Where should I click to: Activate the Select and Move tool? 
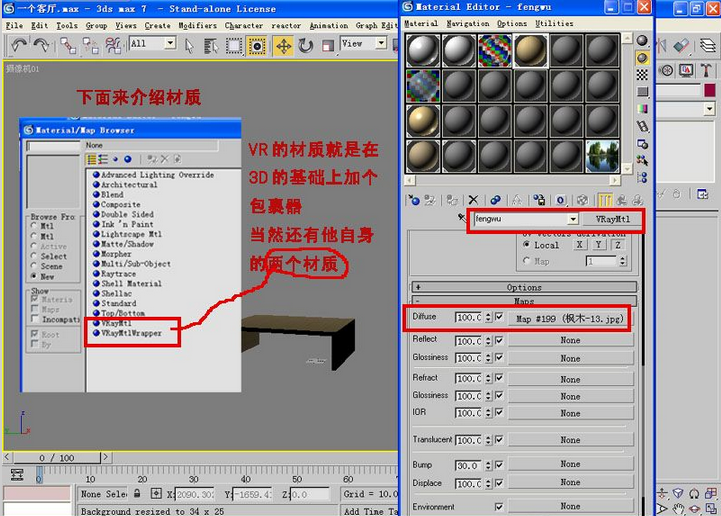283,46
